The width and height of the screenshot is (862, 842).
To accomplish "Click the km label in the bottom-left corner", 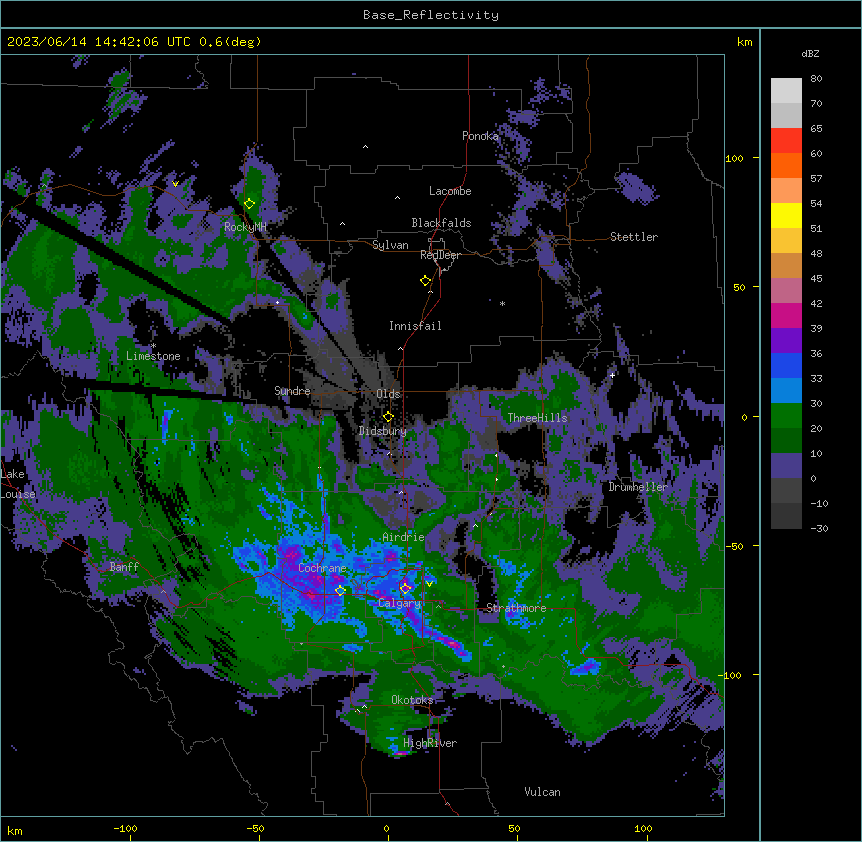I will [x=15, y=831].
